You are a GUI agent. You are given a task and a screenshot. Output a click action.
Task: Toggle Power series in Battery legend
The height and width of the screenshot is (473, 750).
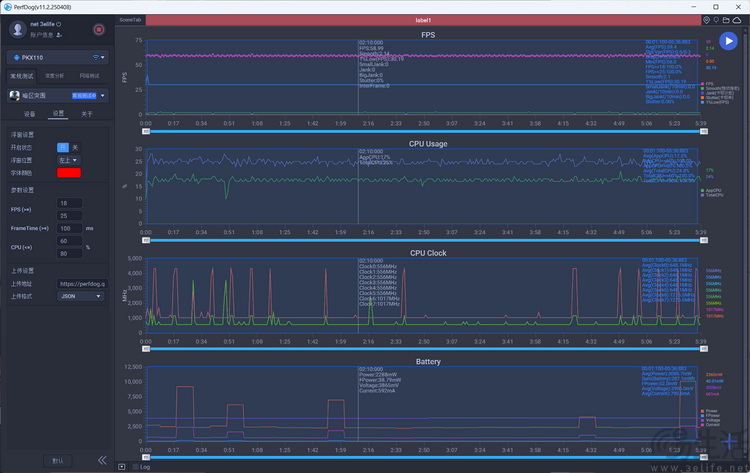point(709,411)
